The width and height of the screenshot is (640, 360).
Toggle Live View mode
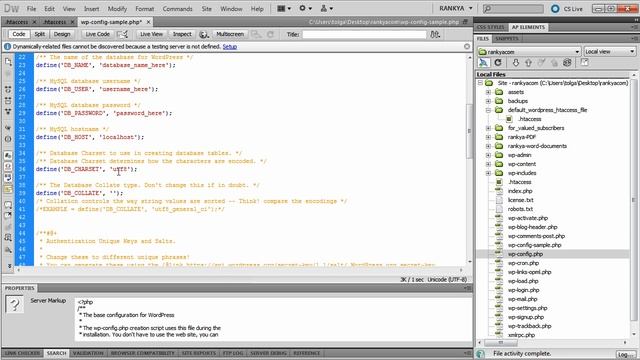pos(151,34)
